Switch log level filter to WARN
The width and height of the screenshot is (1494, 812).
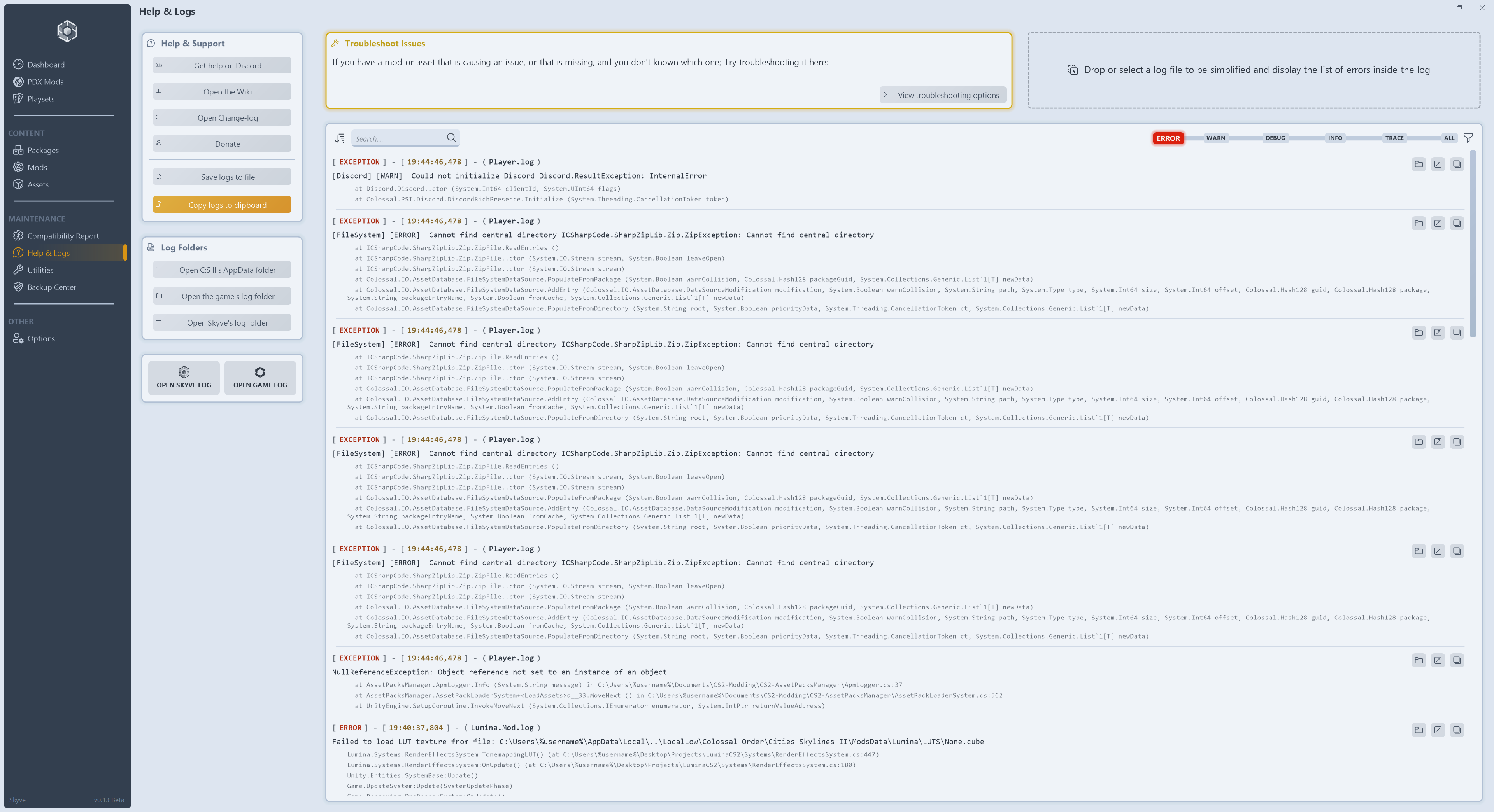pos(1215,138)
